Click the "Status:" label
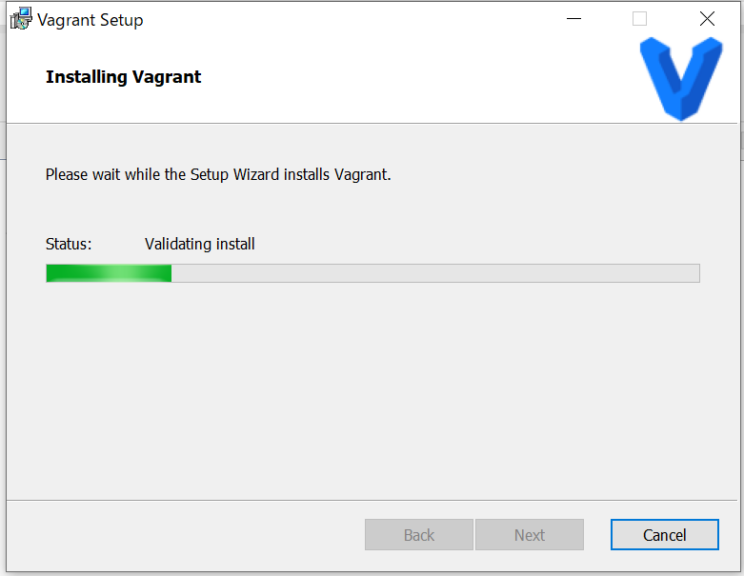The height and width of the screenshot is (576, 744). (69, 244)
